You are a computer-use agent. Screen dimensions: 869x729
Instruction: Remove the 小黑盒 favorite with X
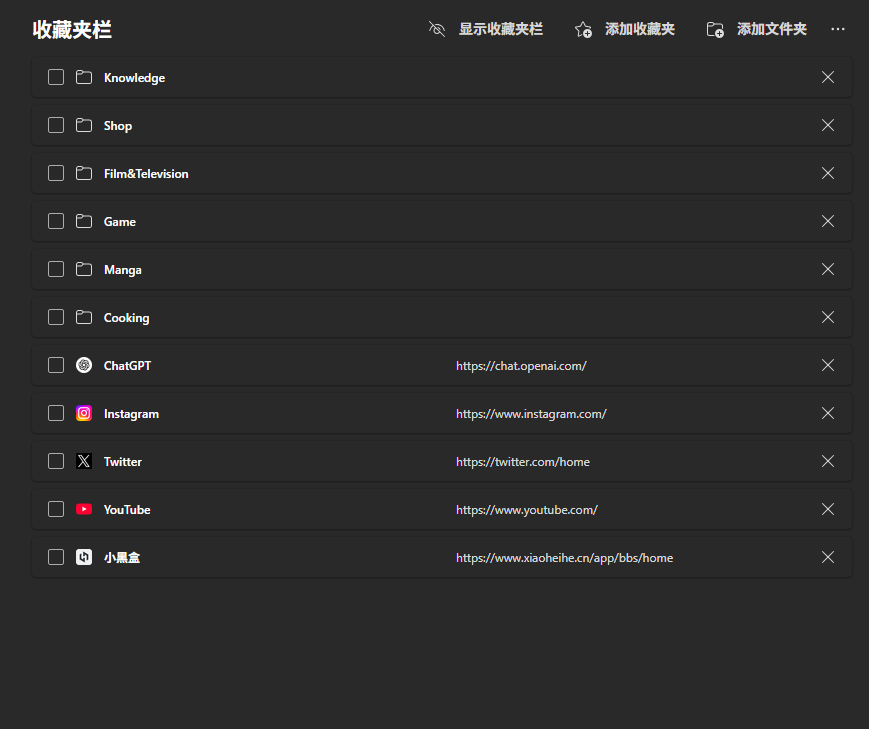[x=828, y=557]
